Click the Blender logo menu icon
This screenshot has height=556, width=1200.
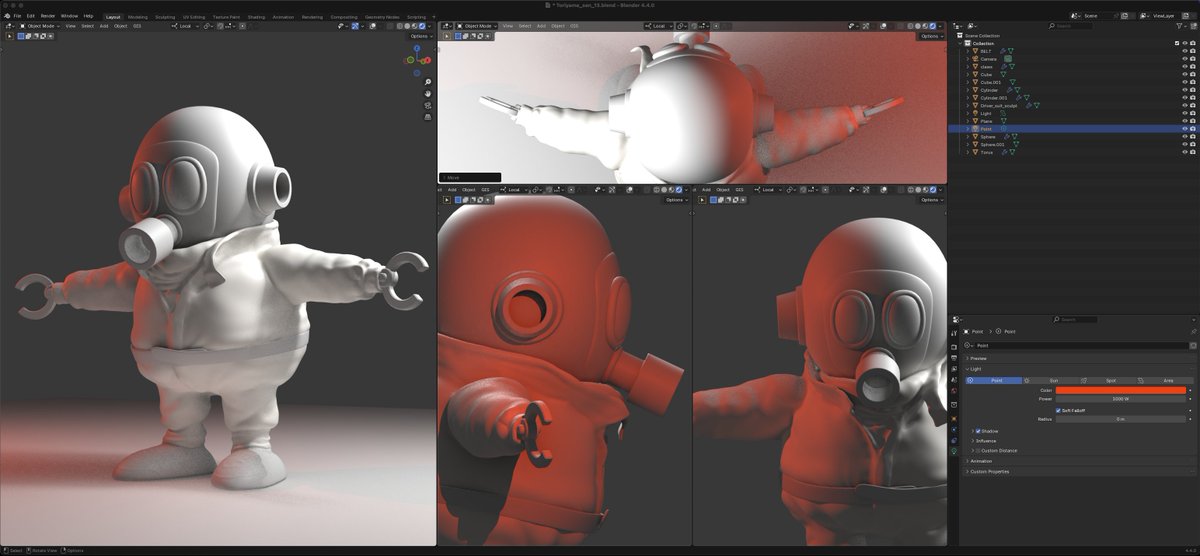pyautogui.click(x=6, y=16)
